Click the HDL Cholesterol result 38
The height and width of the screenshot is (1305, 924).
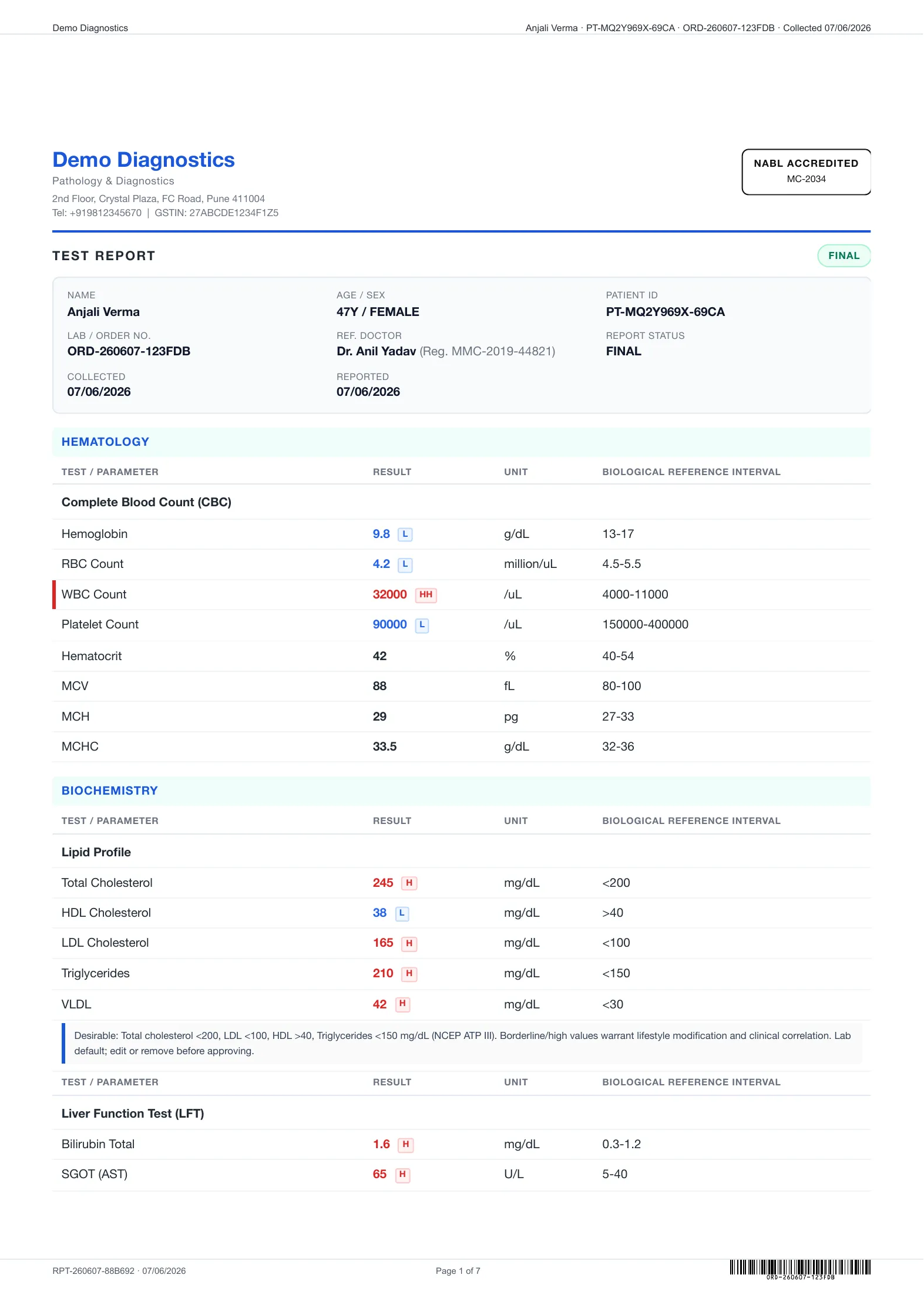tap(379, 913)
